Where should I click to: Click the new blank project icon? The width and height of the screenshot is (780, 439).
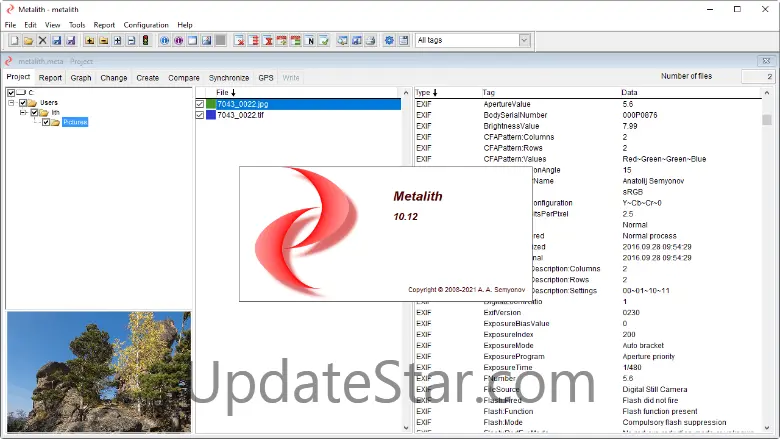pos(14,40)
